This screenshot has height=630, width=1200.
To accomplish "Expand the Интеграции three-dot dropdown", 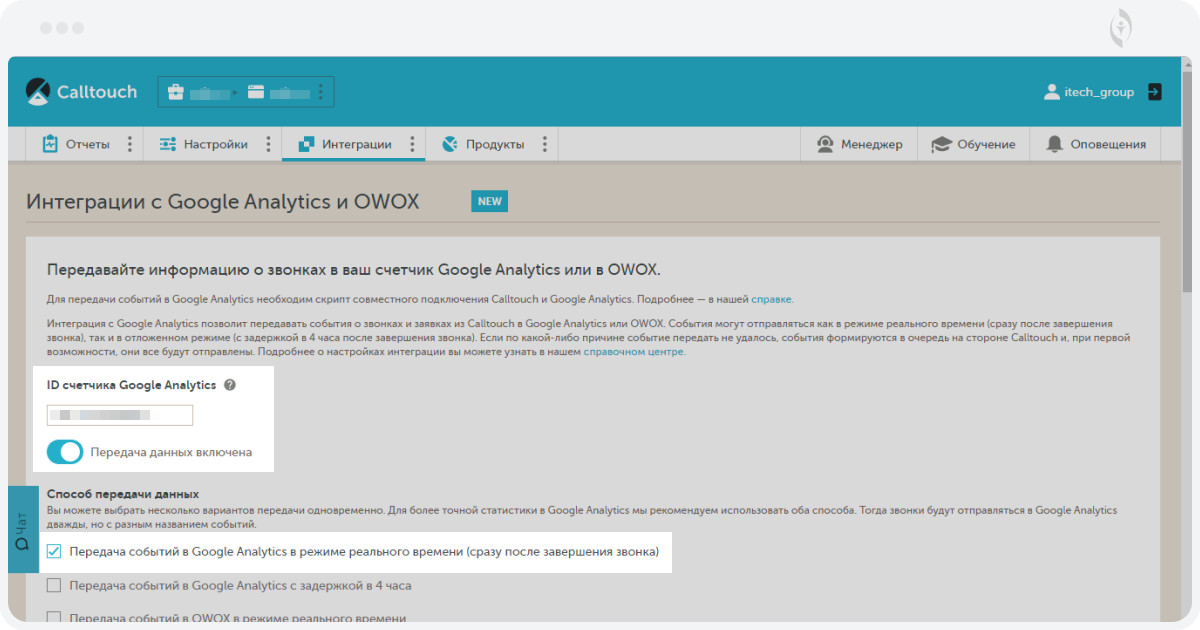I will [412, 144].
